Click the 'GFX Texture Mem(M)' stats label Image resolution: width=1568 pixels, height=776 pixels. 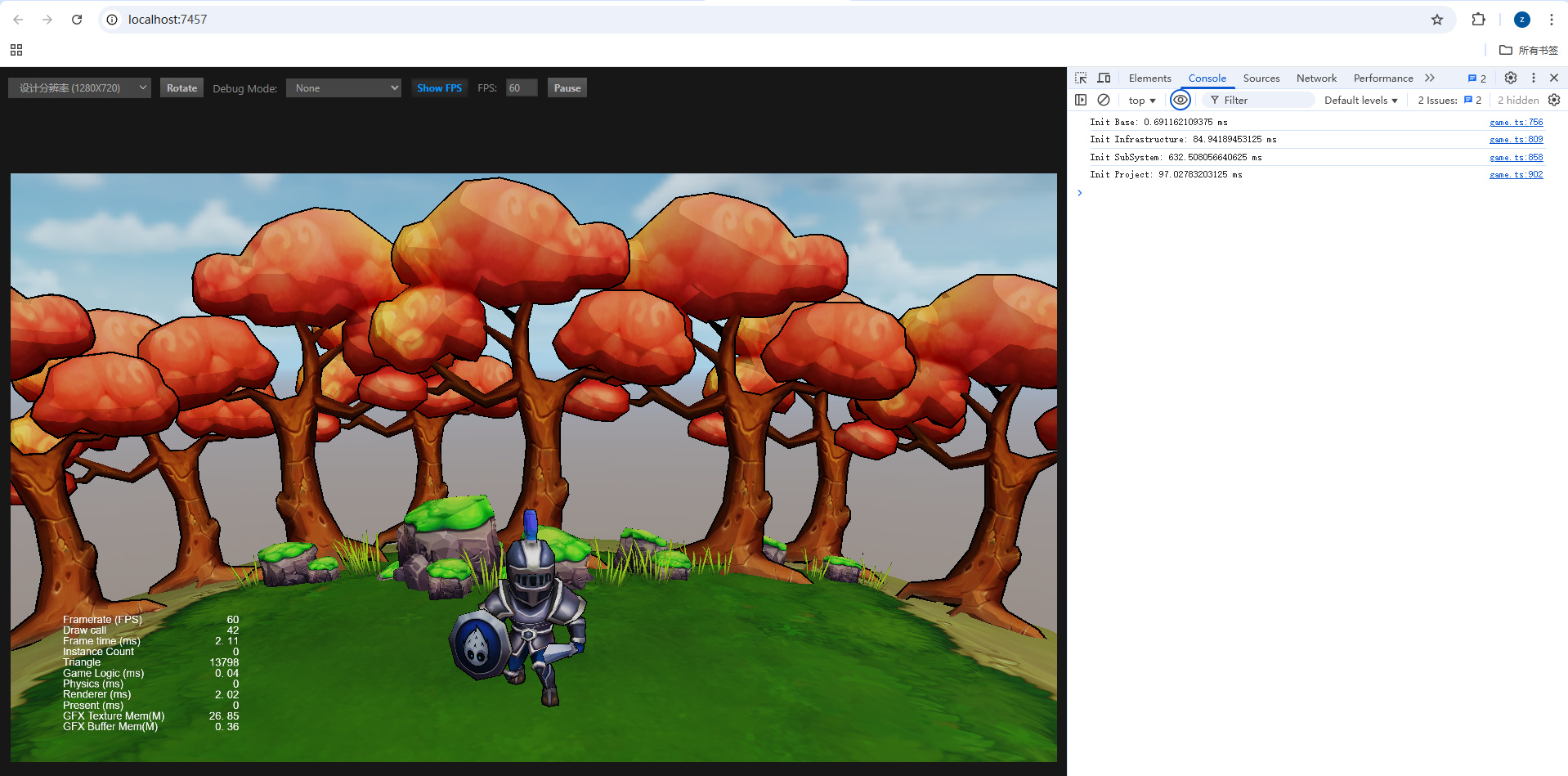pos(114,716)
